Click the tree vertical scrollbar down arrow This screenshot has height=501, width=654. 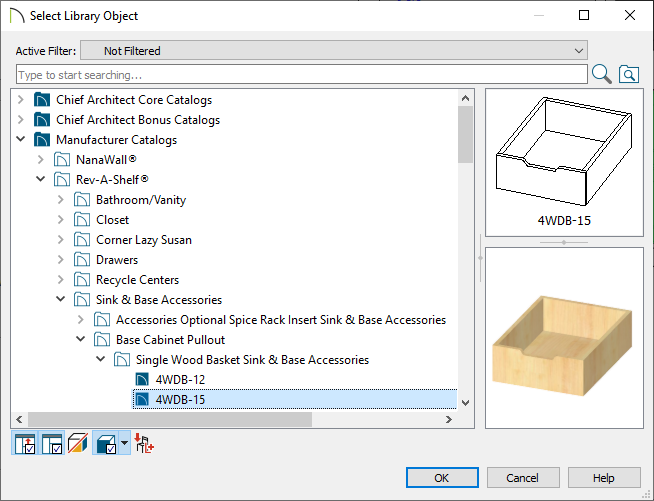coord(465,403)
